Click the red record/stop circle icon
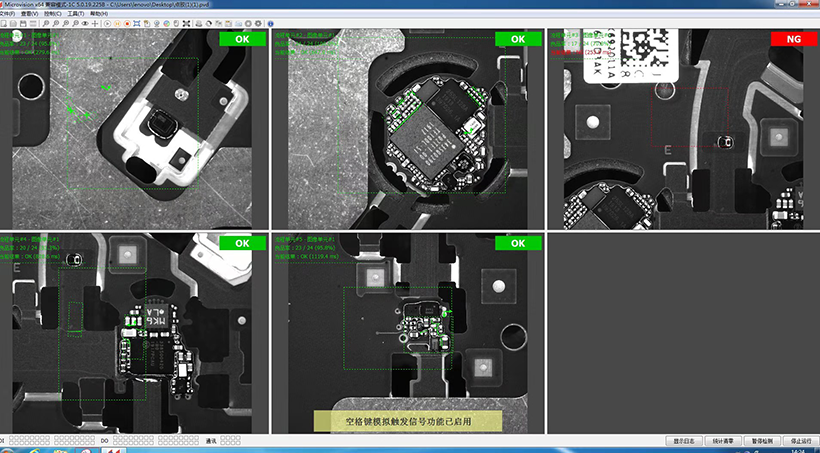The image size is (820, 453). tap(127, 23)
